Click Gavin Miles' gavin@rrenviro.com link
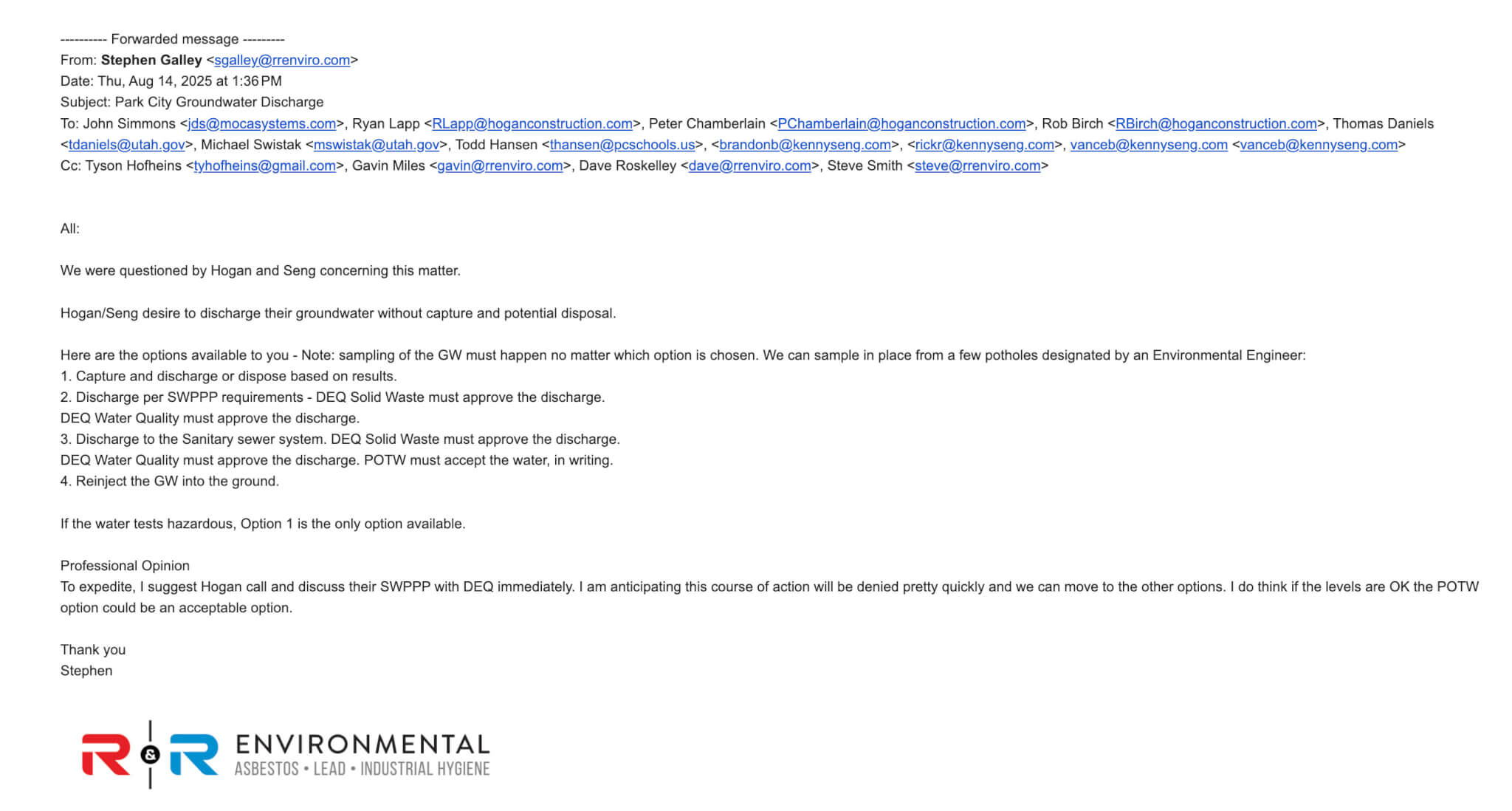1512x811 pixels. coord(500,165)
